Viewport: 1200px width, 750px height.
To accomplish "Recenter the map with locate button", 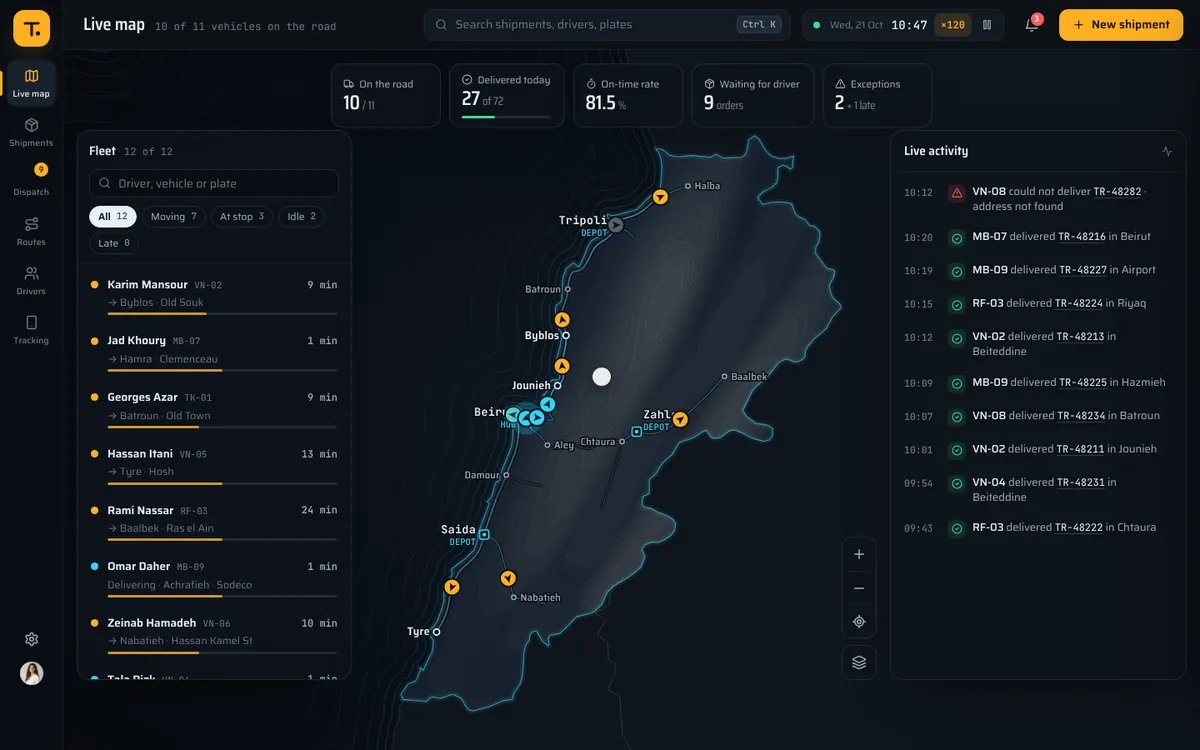I will [x=859, y=622].
